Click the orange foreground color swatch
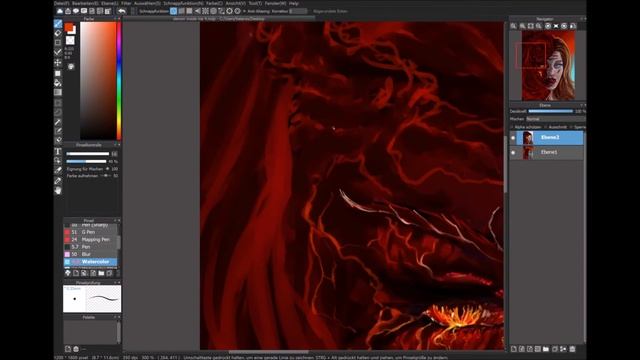This screenshot has width=640, height=360. pos(69,28)
